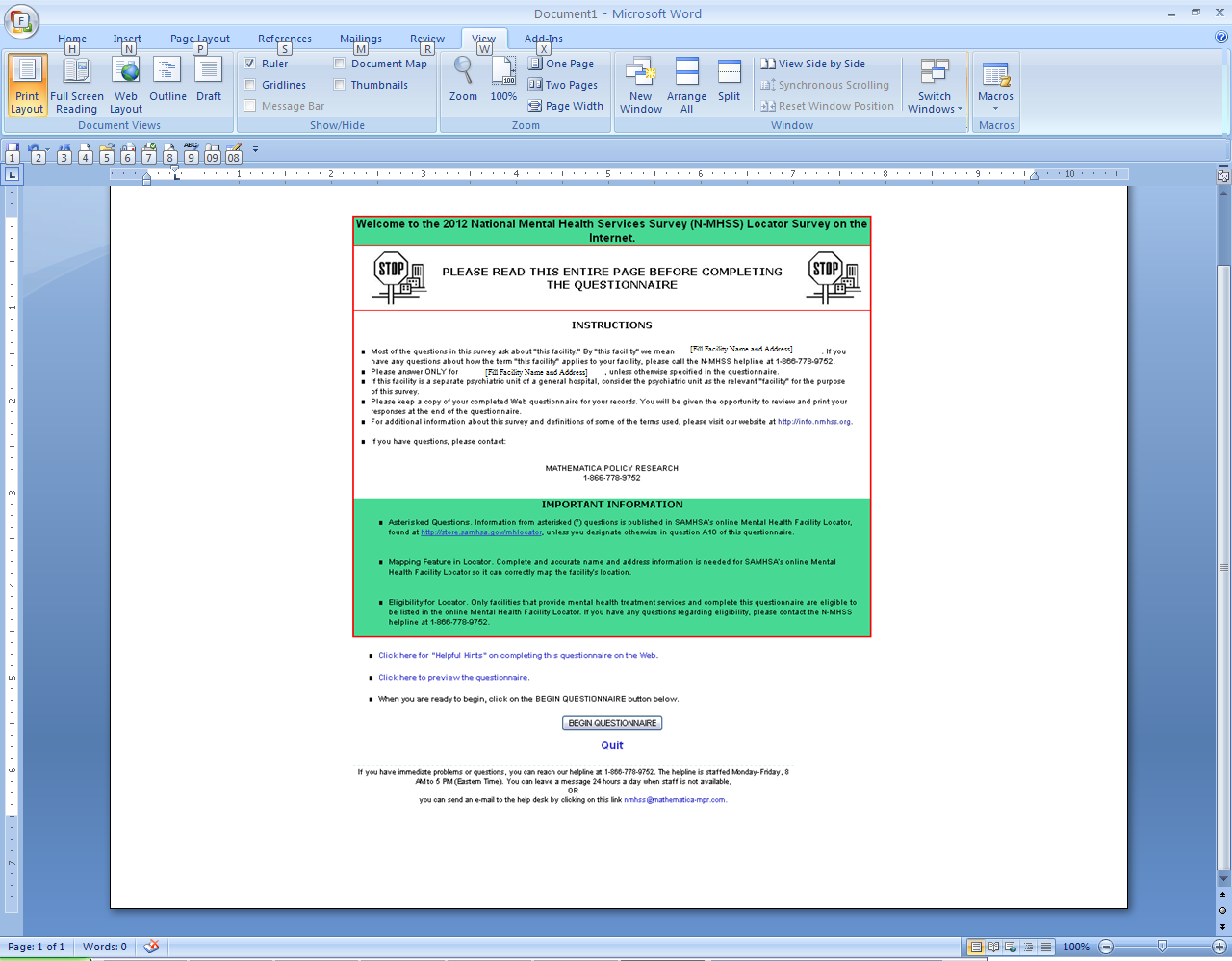
Task: Click the Redo icon in Quick Access Toolbar
Action: [64, 152]
